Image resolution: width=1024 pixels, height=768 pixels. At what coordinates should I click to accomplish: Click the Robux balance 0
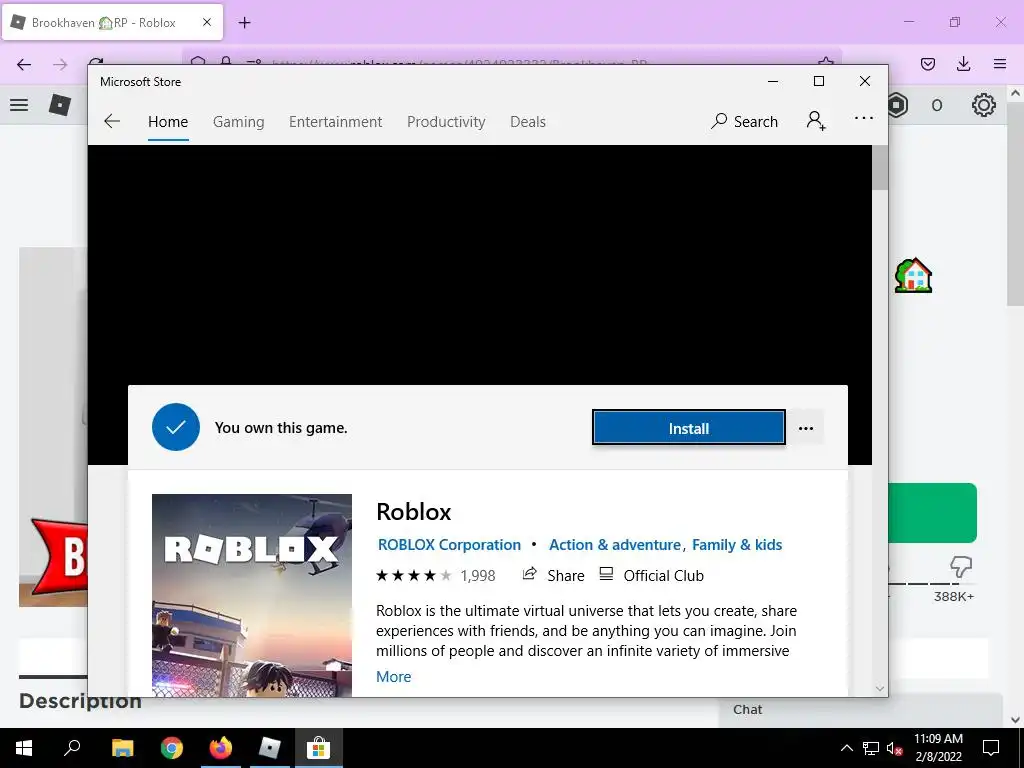tap(937, 105)
